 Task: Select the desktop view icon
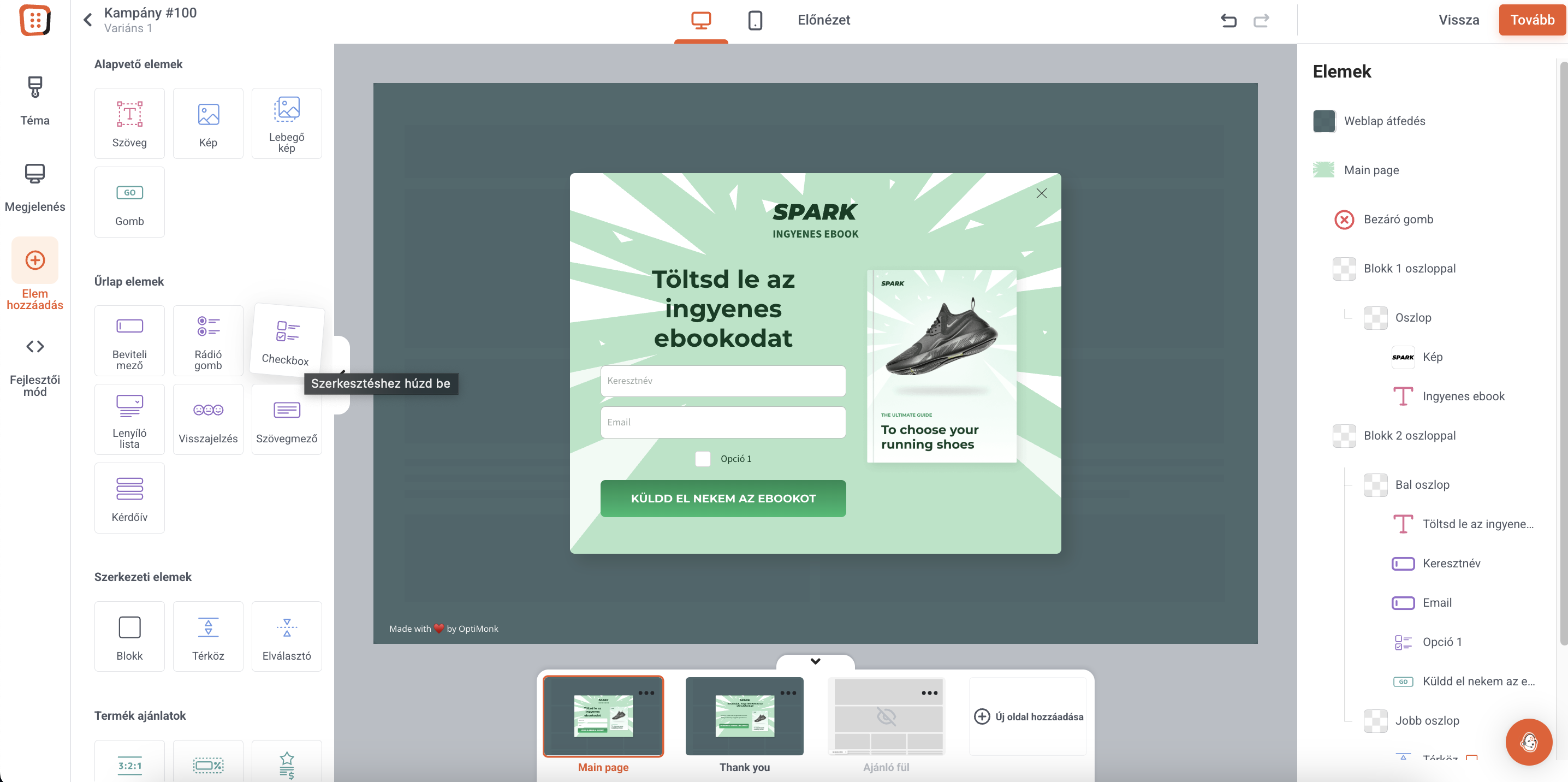click(700, 21)
